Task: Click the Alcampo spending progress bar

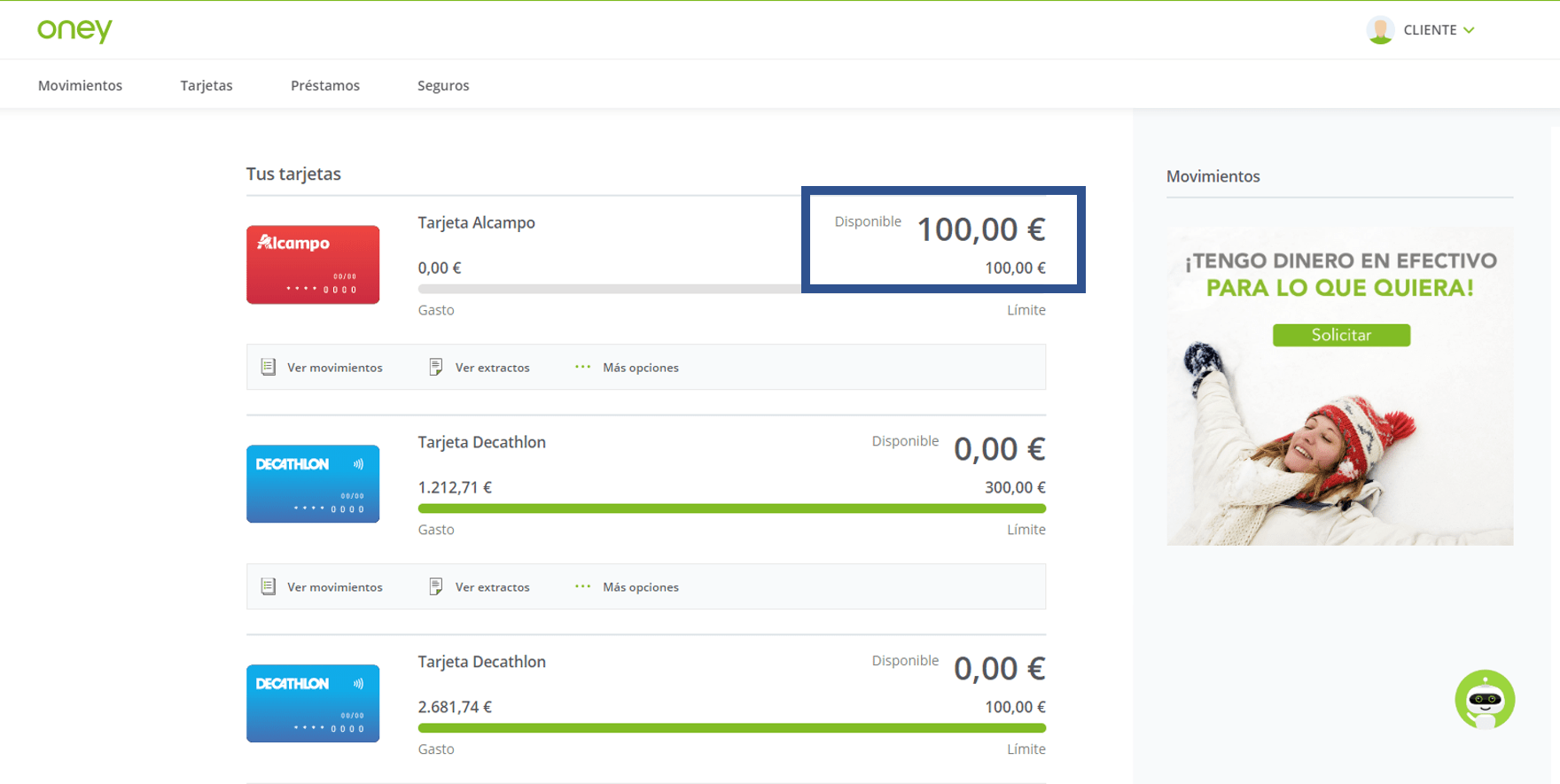Action: pyautogui.click(x=610, y=289)
